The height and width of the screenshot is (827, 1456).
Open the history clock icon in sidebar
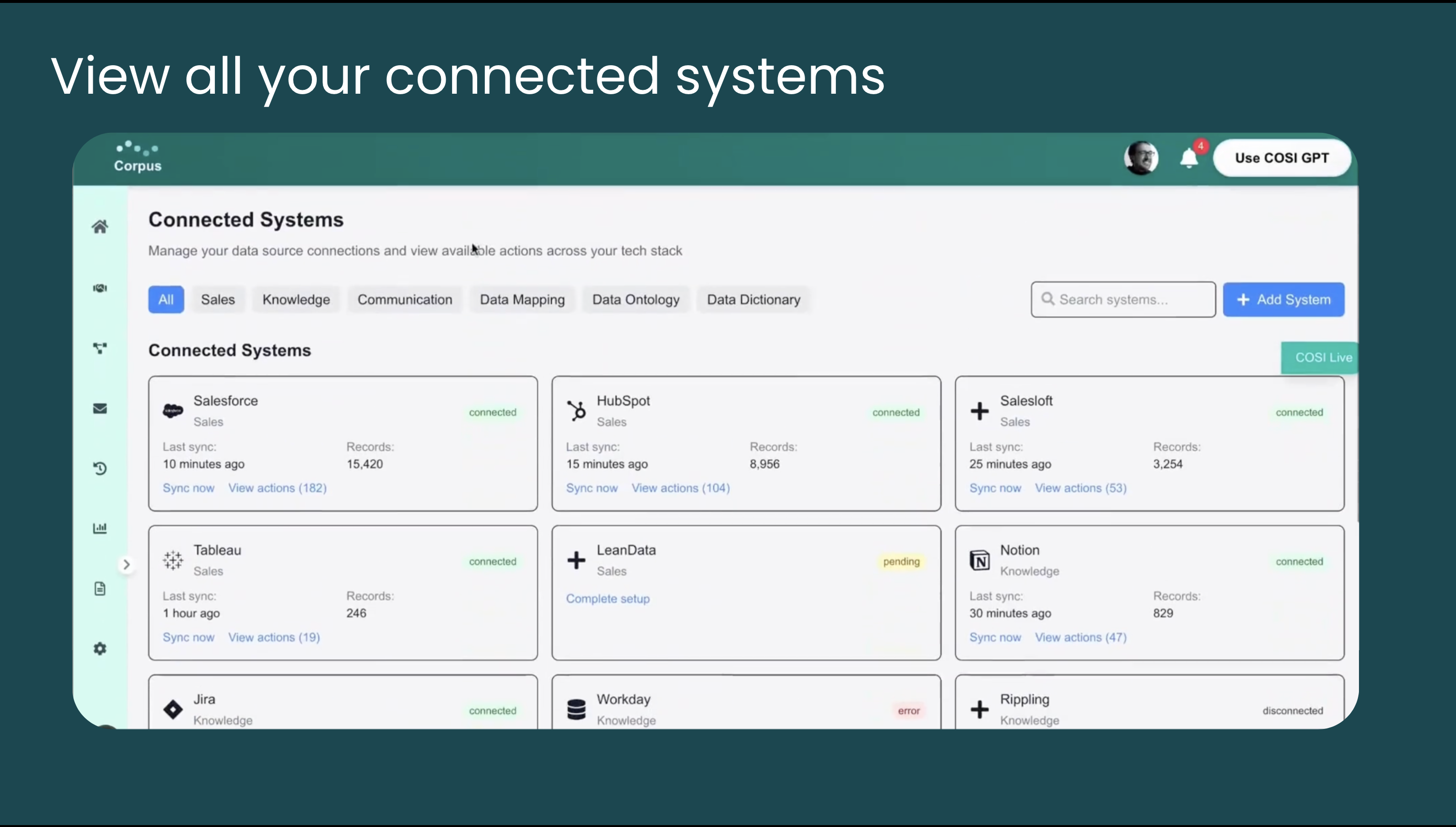click(x=100, y=469)
